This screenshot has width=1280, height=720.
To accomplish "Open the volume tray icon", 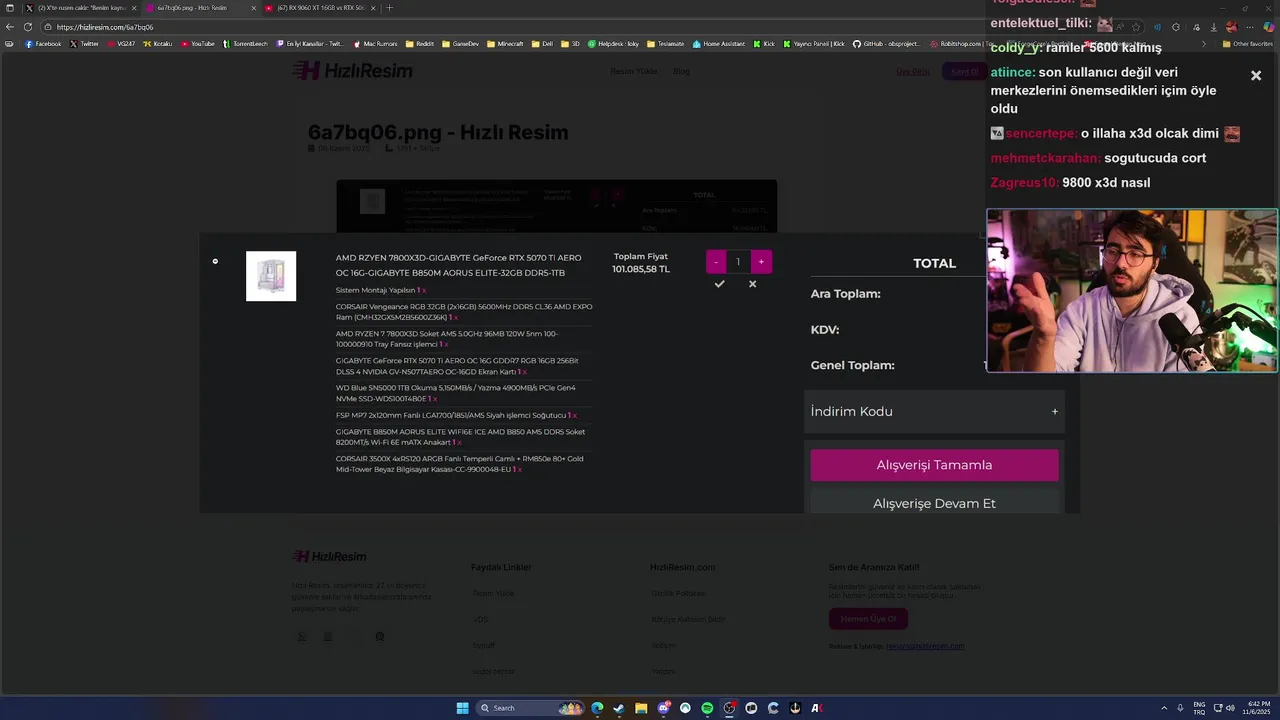I will tap(1229, 708).
